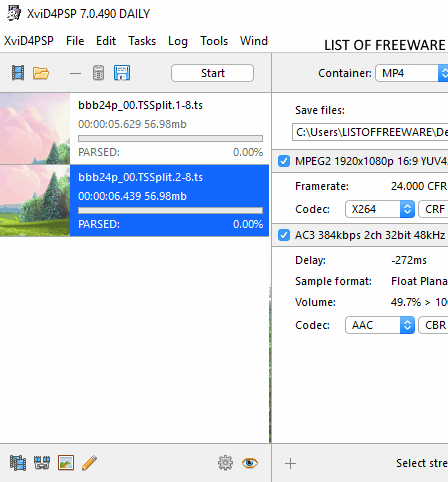Viewport: 448px width, 482px height.
Task: Toggle preview with the eye icon
Action: (x=250, y=463)
